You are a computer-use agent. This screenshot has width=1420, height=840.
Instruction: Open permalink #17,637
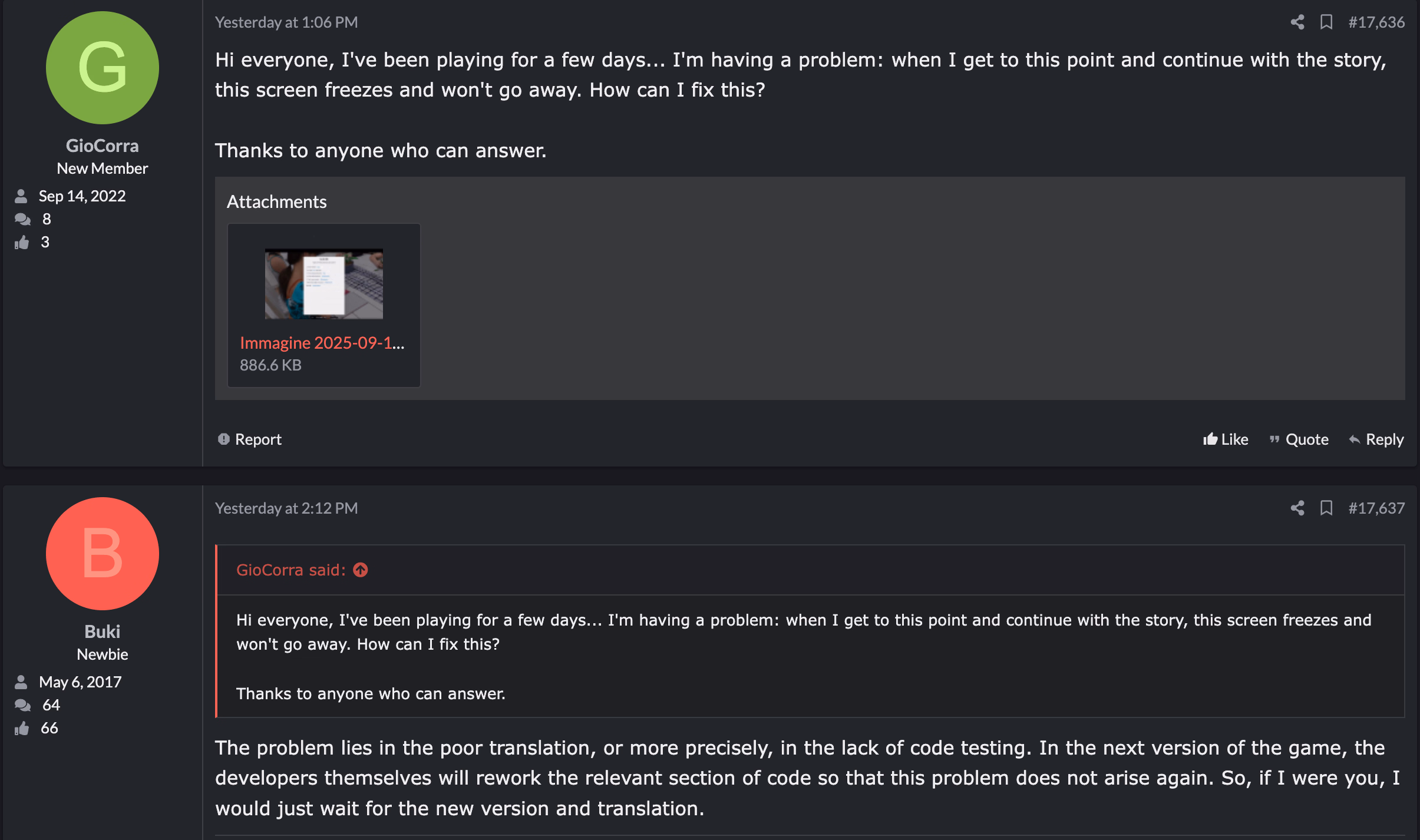click(x=1376, y=508)
